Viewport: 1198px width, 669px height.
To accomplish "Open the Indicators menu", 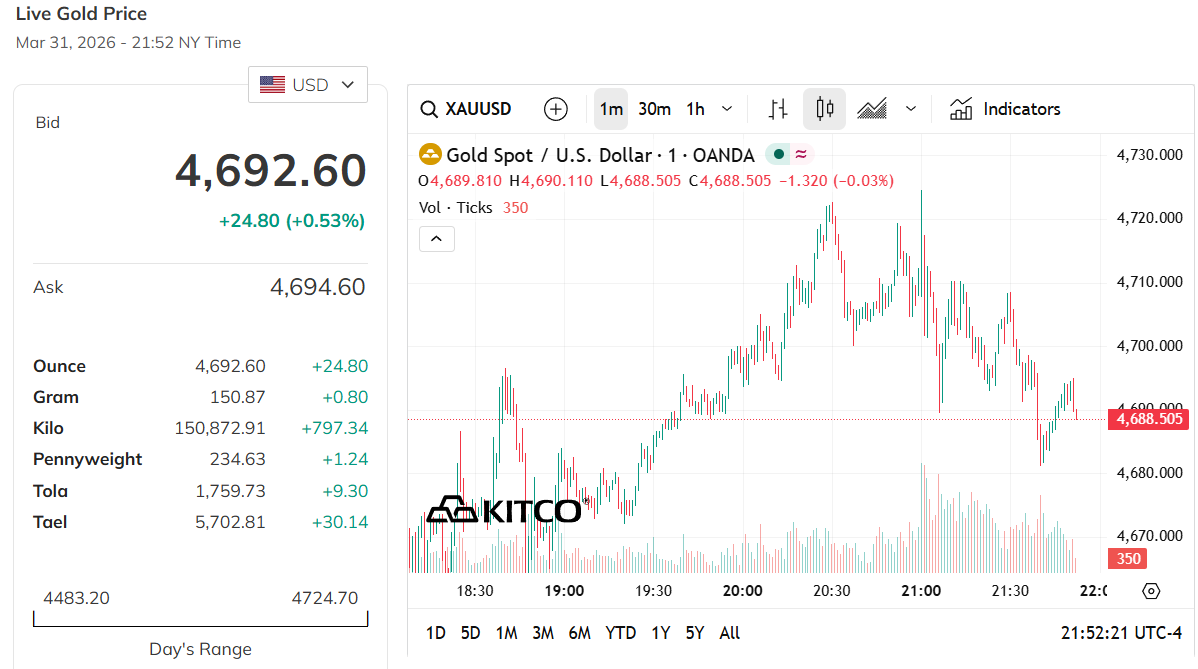I will coord(1005,109).
